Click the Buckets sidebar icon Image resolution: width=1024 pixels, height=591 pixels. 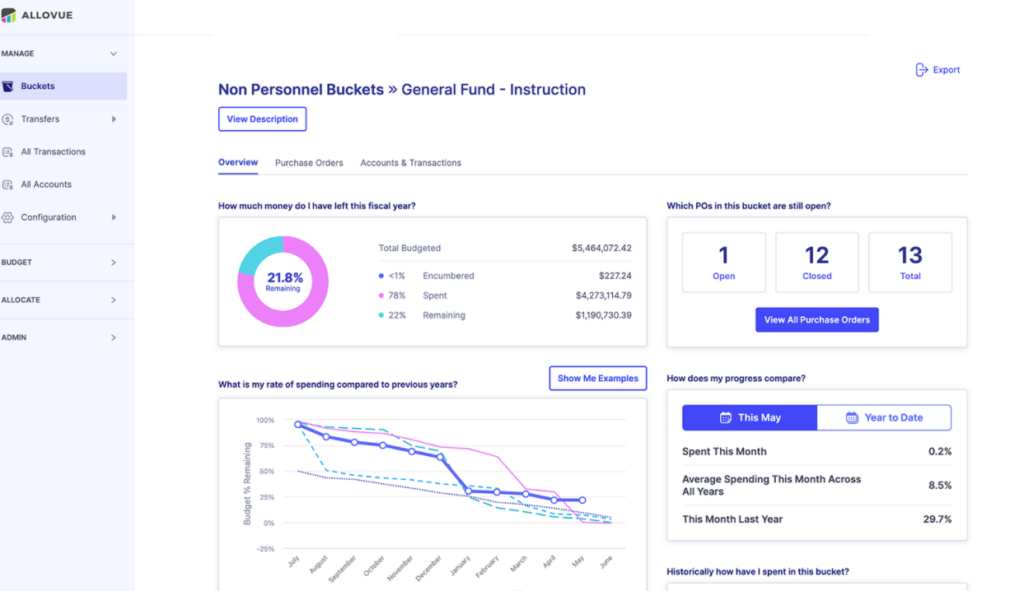[x=8, y=86]
